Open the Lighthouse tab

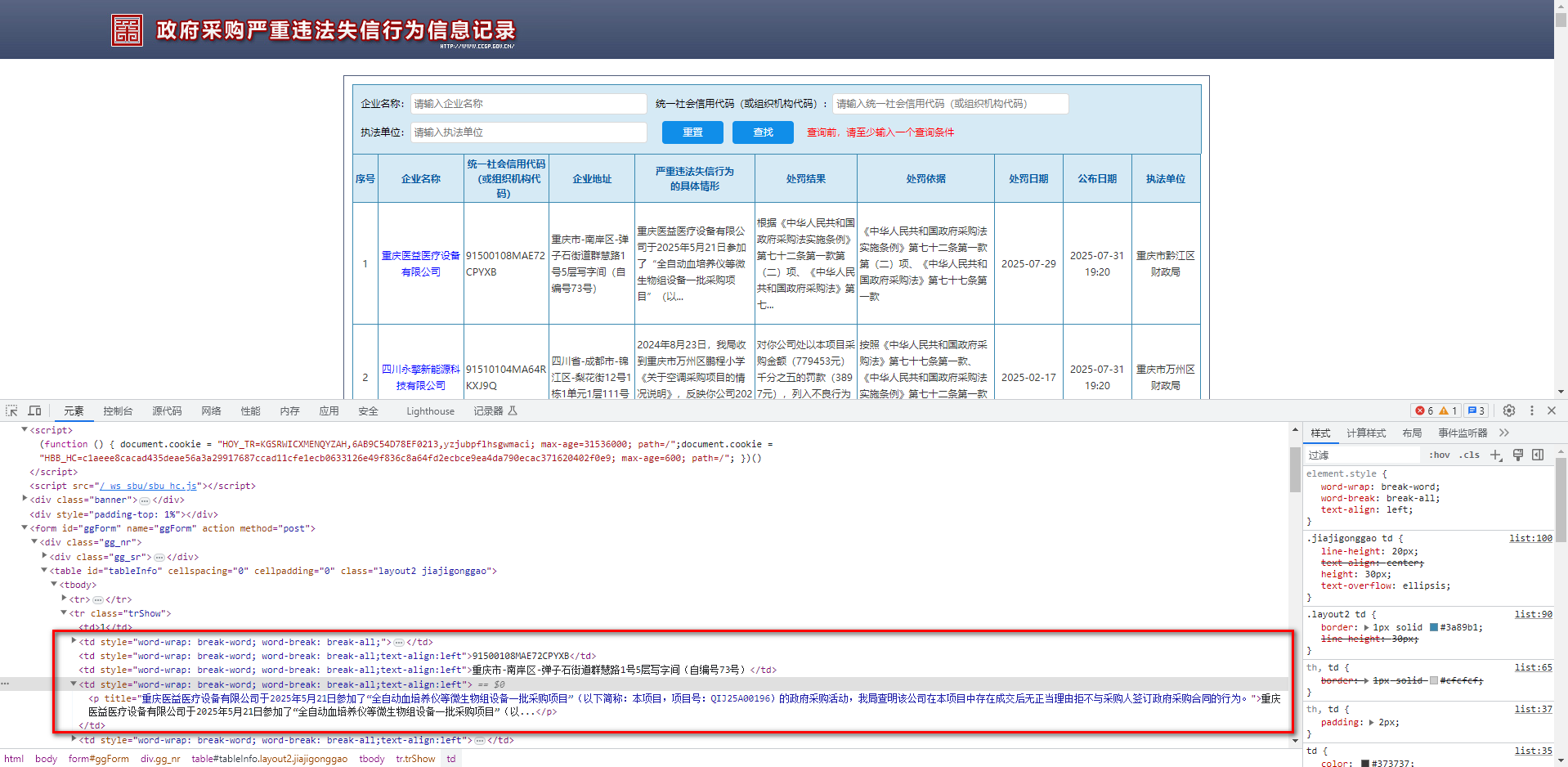pyautogui.click(x=430, y=411)
